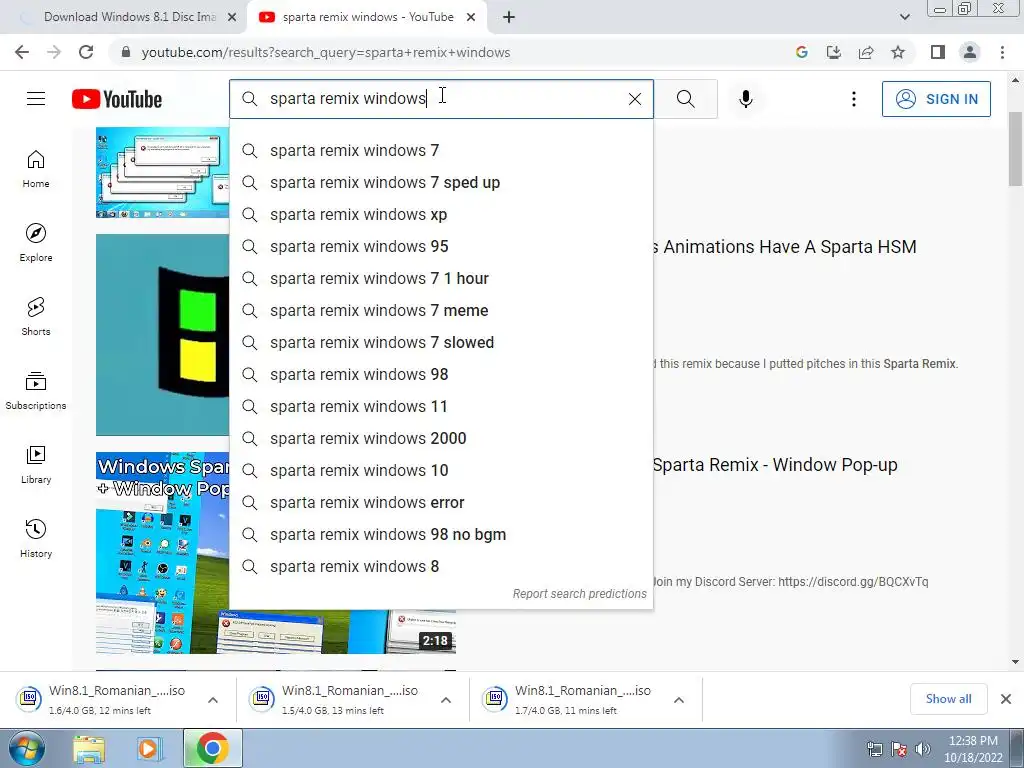The image size is (1024, 768).
Task: Pick suggestion 'sparta remix windows 7 meme'
Action: pyautogui.click(x=441, y=310)
